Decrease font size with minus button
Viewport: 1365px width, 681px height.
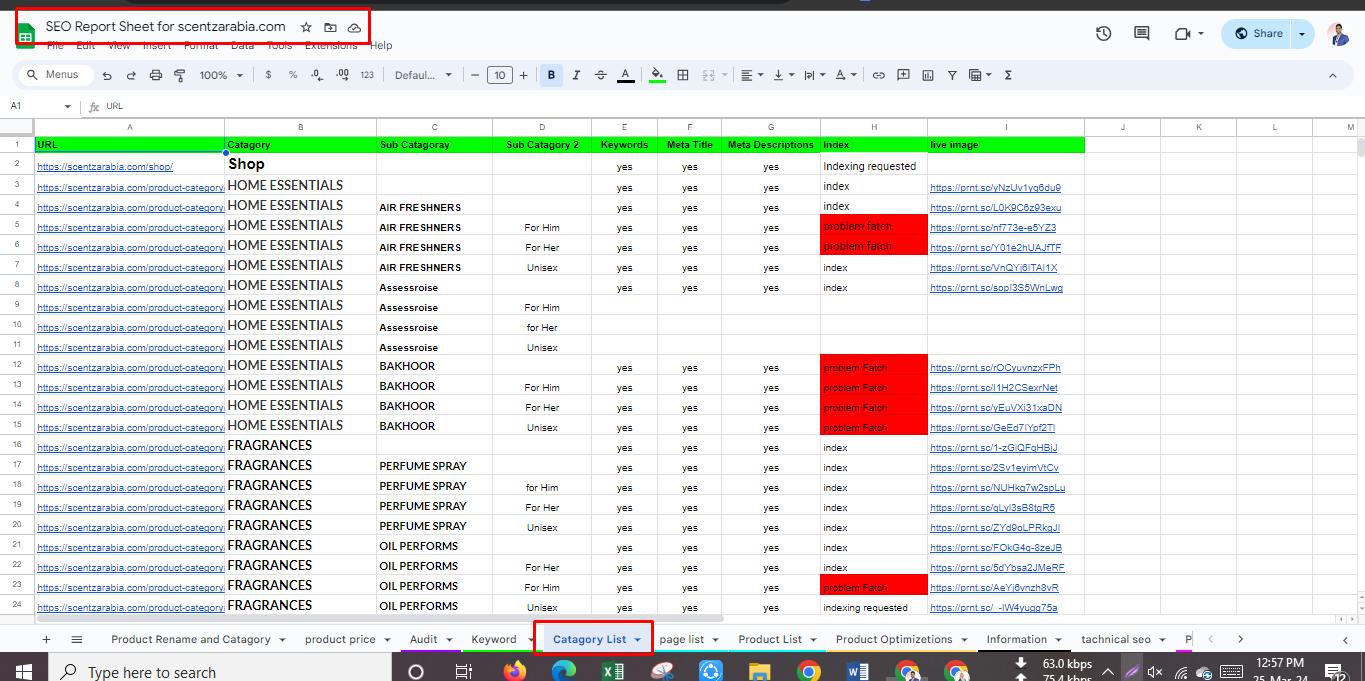[x=475, y=75]
